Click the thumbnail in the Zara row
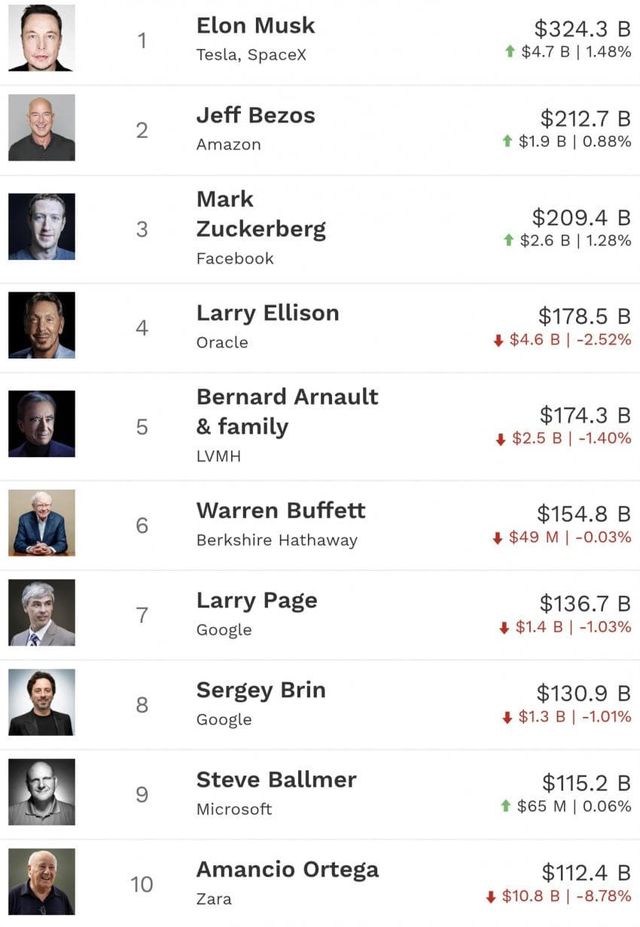640x927 pixels. [x=42, y=882]
